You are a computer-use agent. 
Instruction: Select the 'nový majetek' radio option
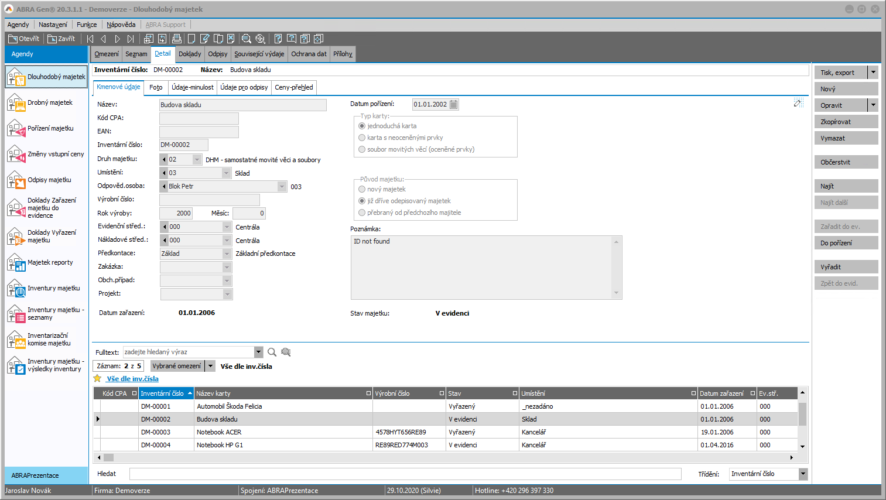[361, 189]
